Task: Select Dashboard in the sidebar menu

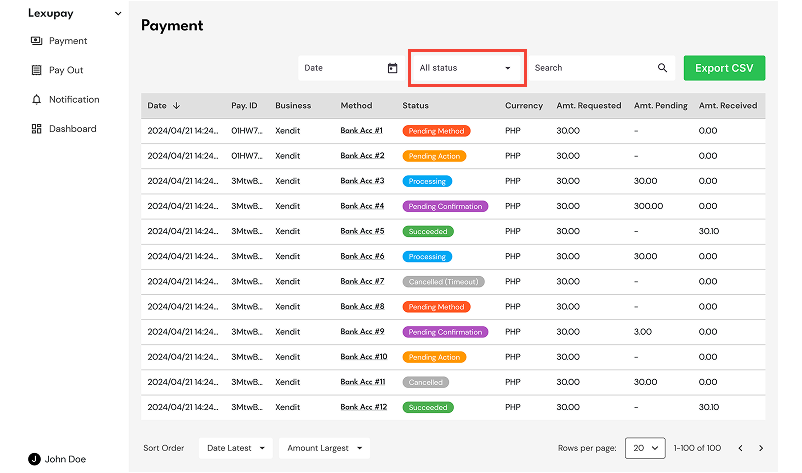Action: click(73, 129)
